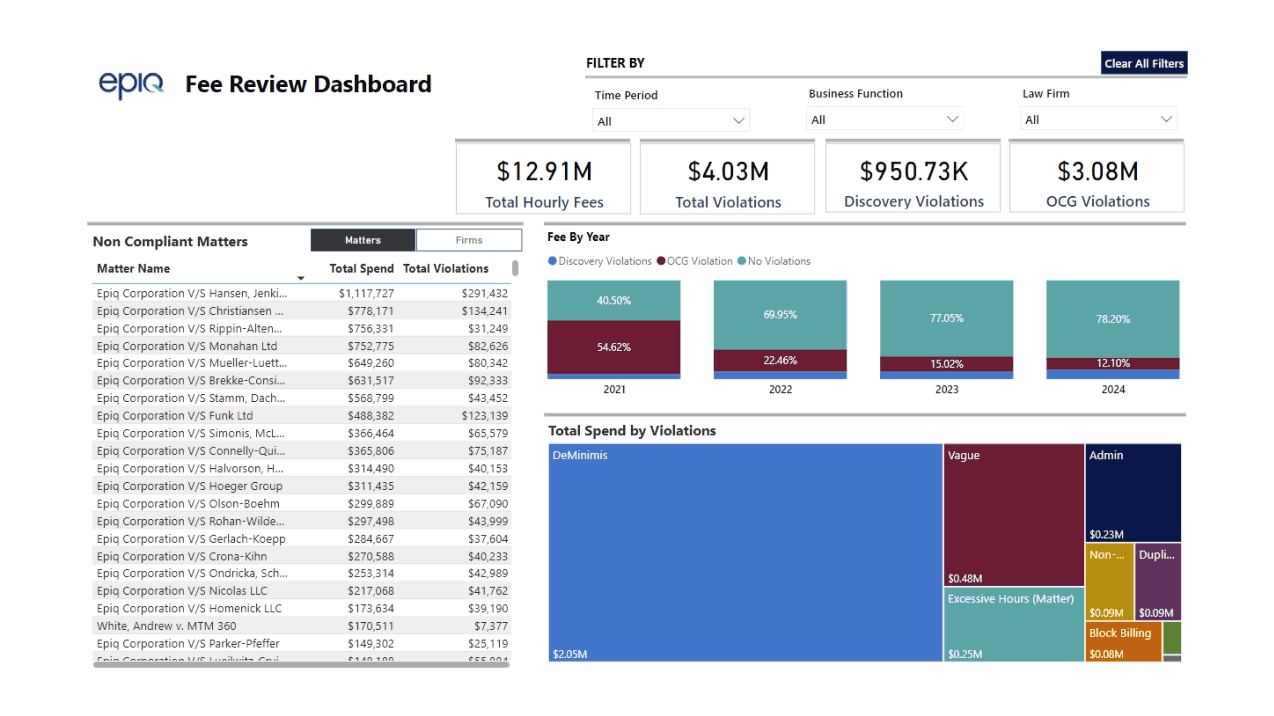Select the Parker-Pfeffer matter row
Viewport: 1274px width, 716px height.
[x=301, y=644]
